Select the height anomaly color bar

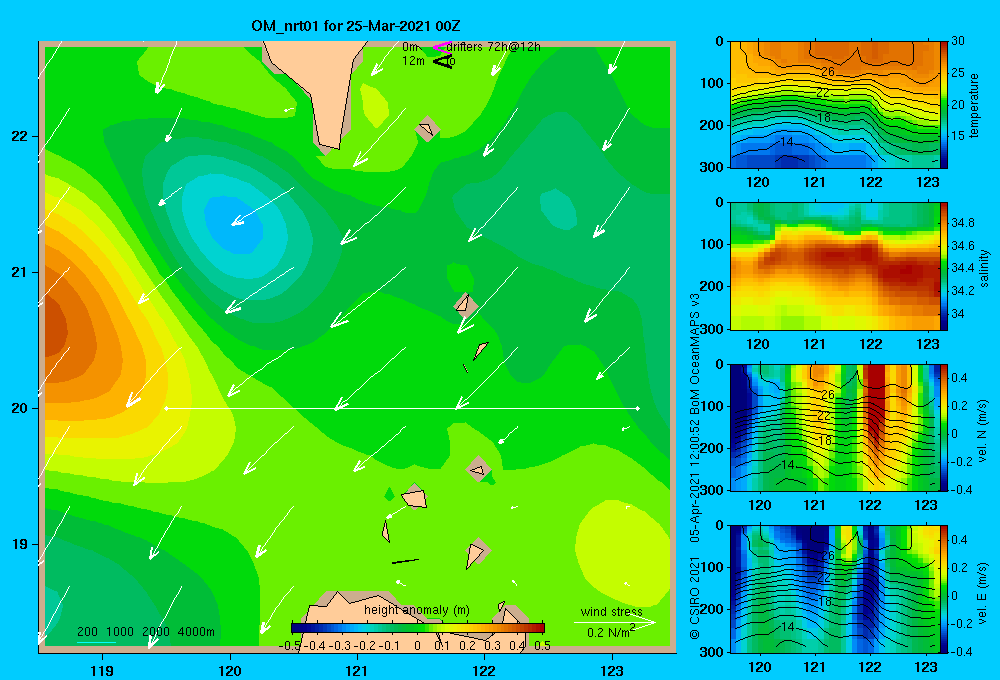pyautogui.click(x=418, y=627)
